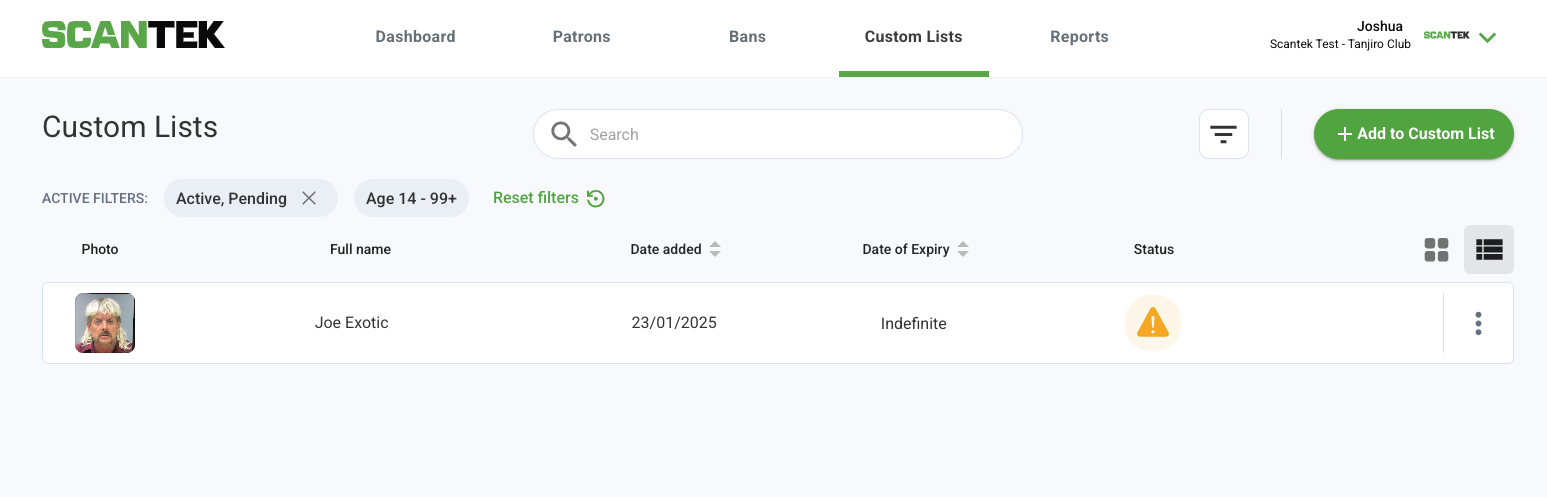Viewport: 1547px width, 497px height.
Task: Select the Age 14 - 99+ filter chip
Action: 411,198
